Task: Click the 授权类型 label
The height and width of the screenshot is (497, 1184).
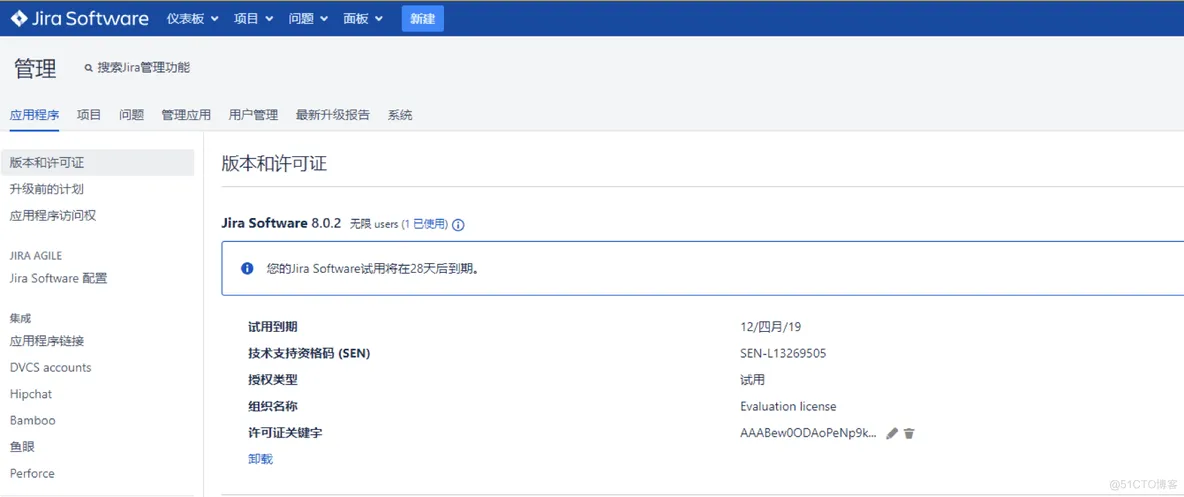Action: 273,380
